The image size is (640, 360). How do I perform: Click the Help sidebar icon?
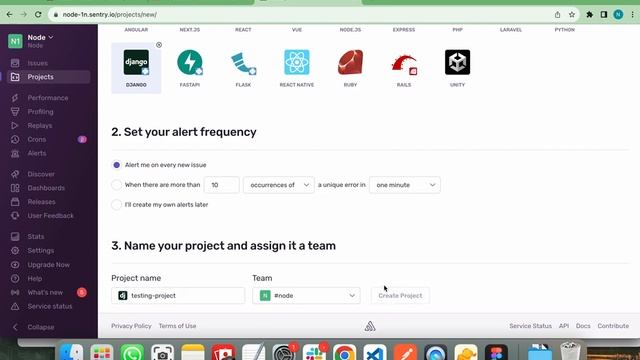pos(15,279)
